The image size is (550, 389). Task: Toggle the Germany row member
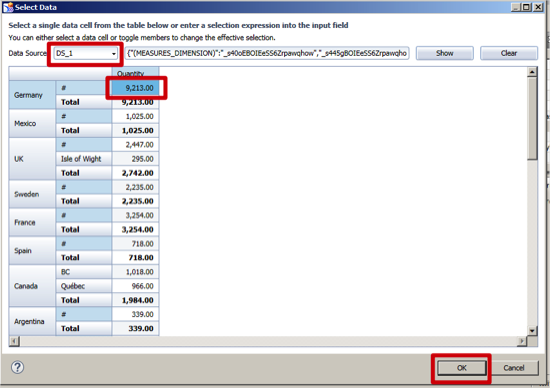(x=32, y=95)
